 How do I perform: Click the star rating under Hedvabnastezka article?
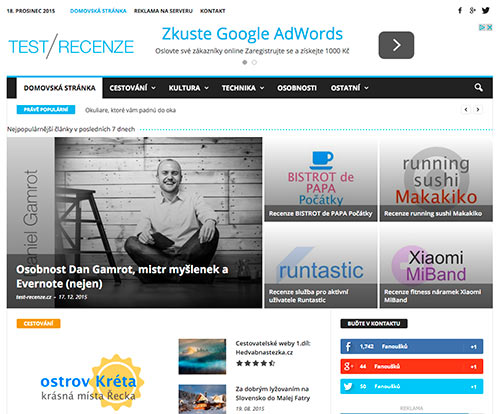[255, 363]
